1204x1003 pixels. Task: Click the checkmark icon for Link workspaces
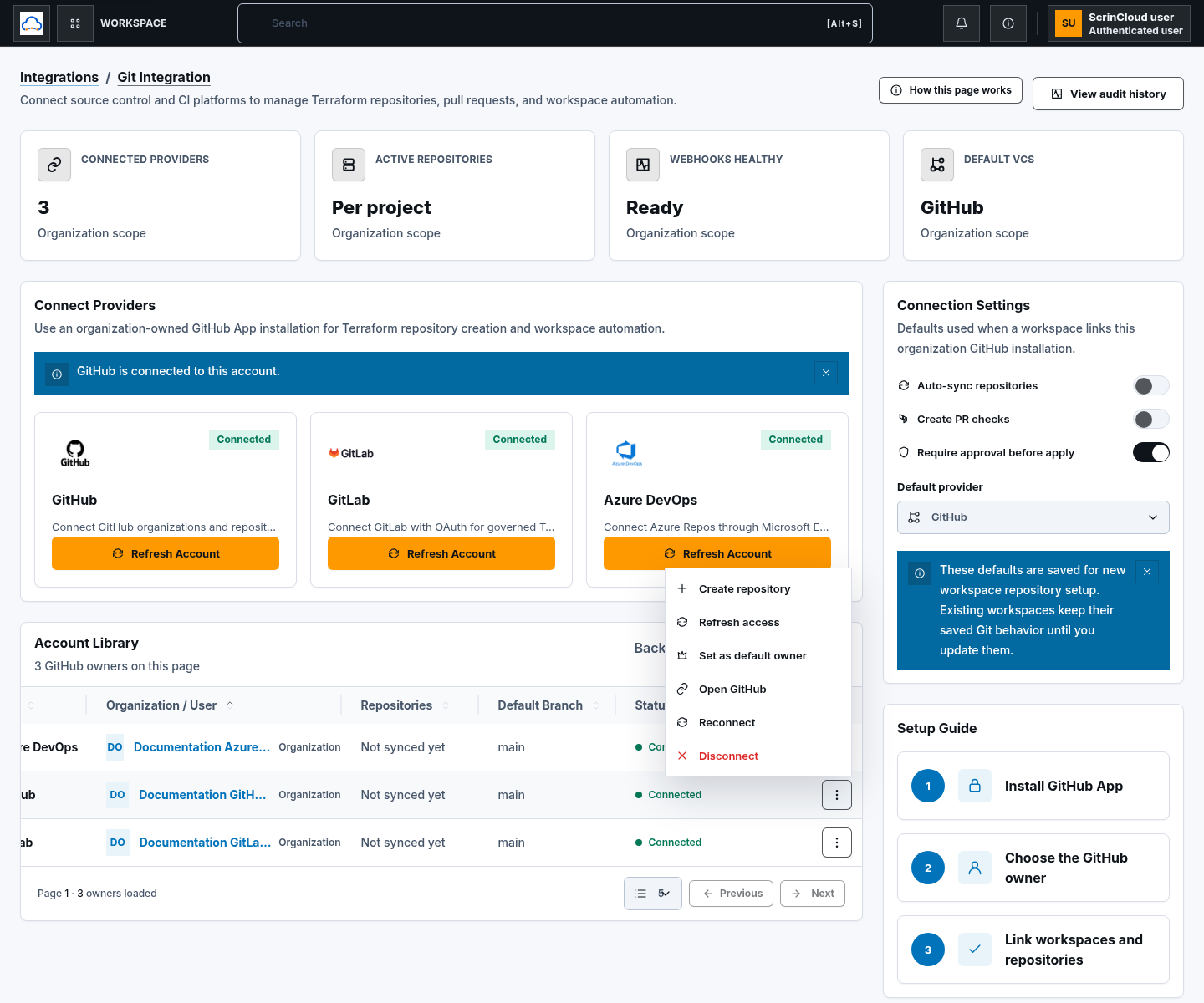tap(975, 950)
